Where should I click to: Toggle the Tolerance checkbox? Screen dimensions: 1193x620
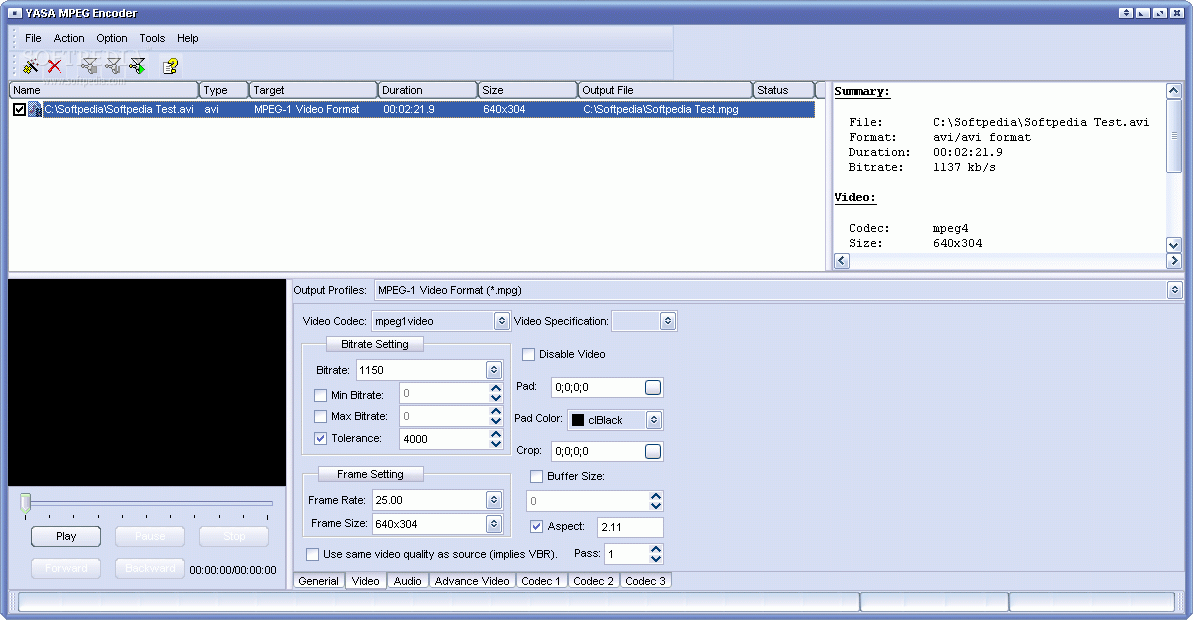tap(320, 438)
